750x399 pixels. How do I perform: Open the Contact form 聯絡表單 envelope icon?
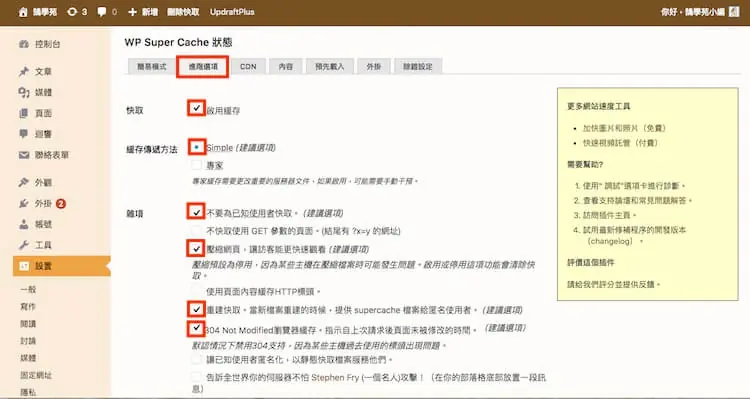point(24,155)
